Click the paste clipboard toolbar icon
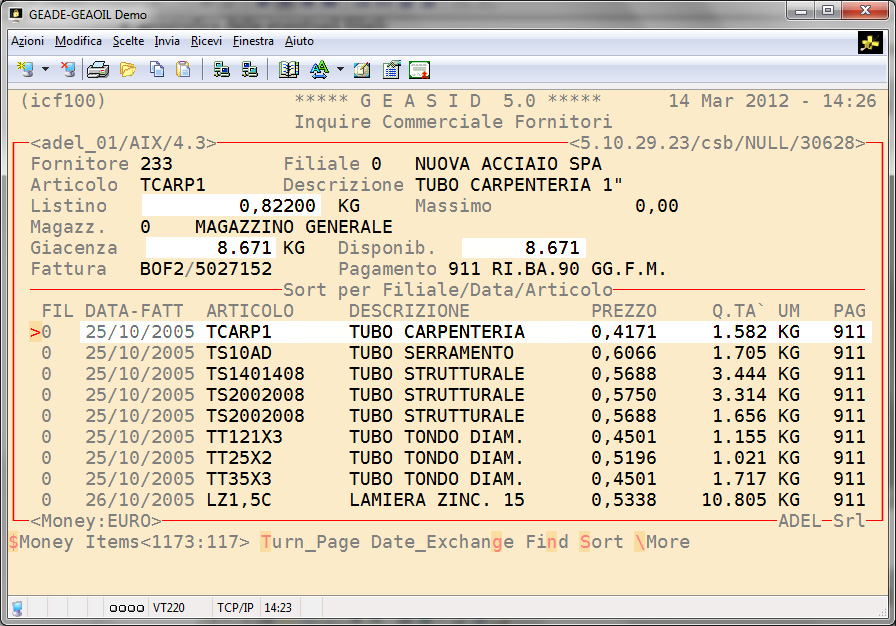 tap(183, 70)
